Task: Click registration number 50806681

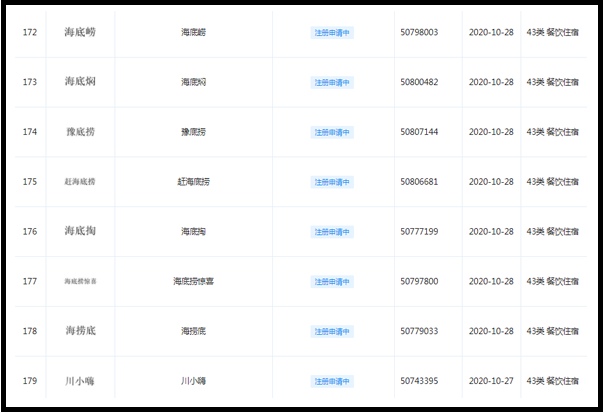Action: pos(418,182)
